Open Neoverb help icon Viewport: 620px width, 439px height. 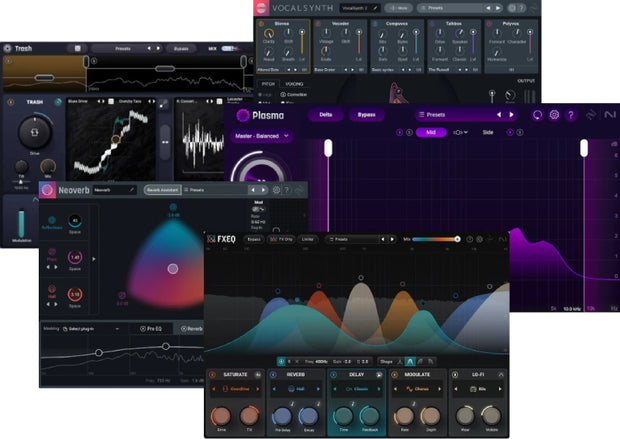(287, 190)
